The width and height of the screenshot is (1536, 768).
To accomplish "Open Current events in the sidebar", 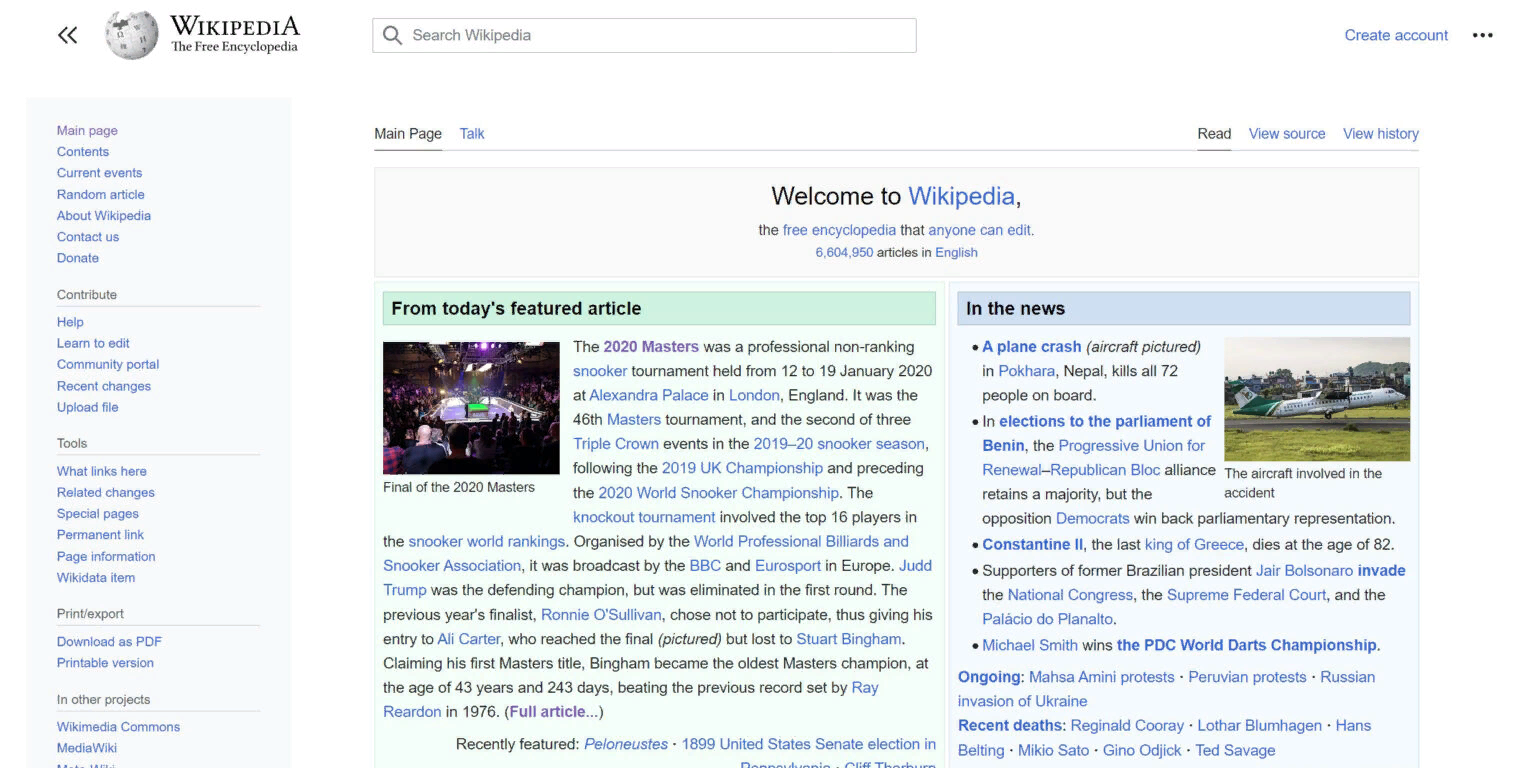I will tap(99, 173).
